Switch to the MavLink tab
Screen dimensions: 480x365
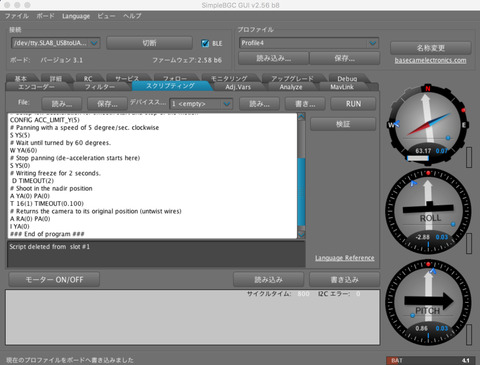tap(342, 87)
